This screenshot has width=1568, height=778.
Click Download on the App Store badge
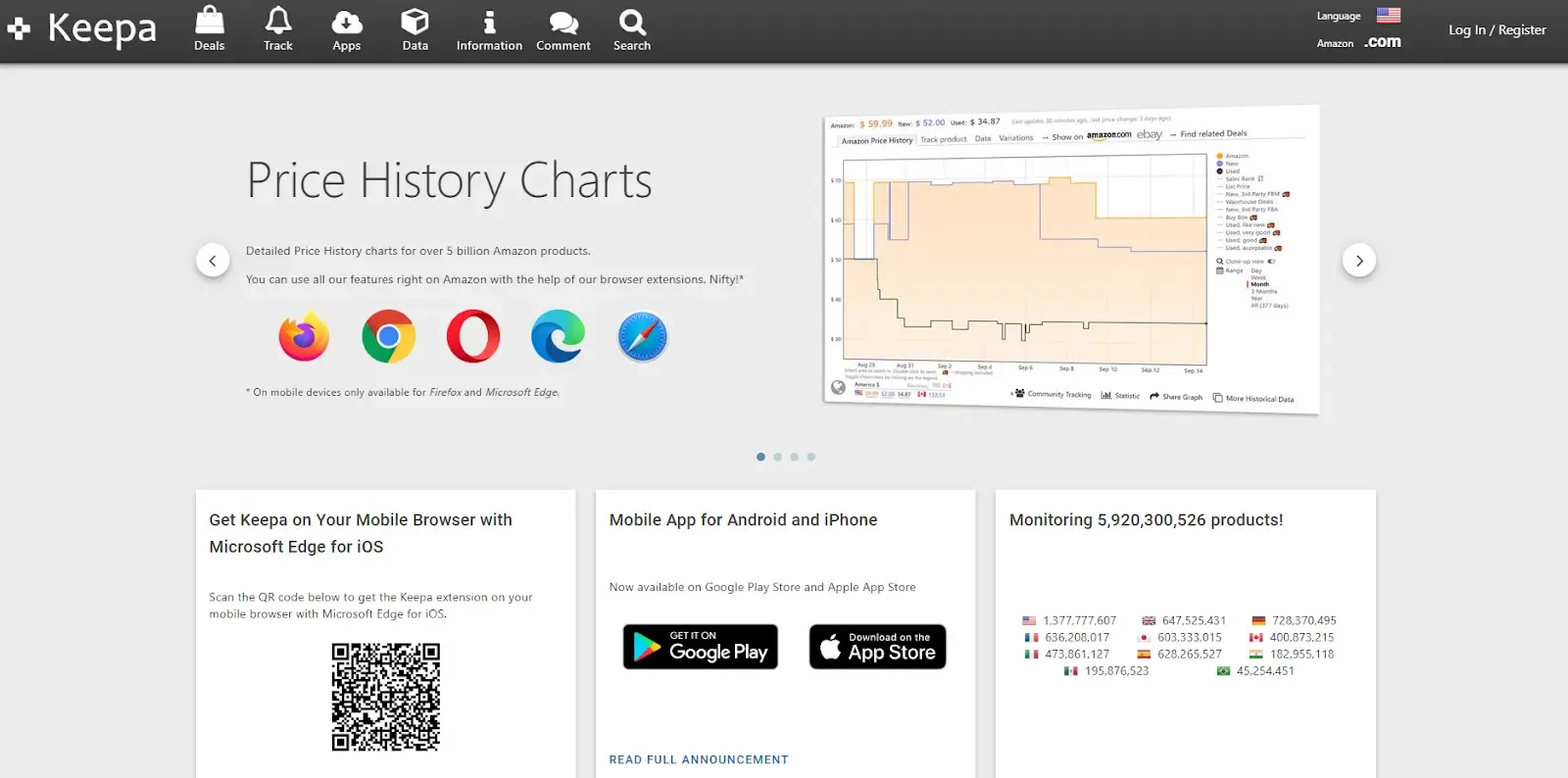tap(878, 647)
